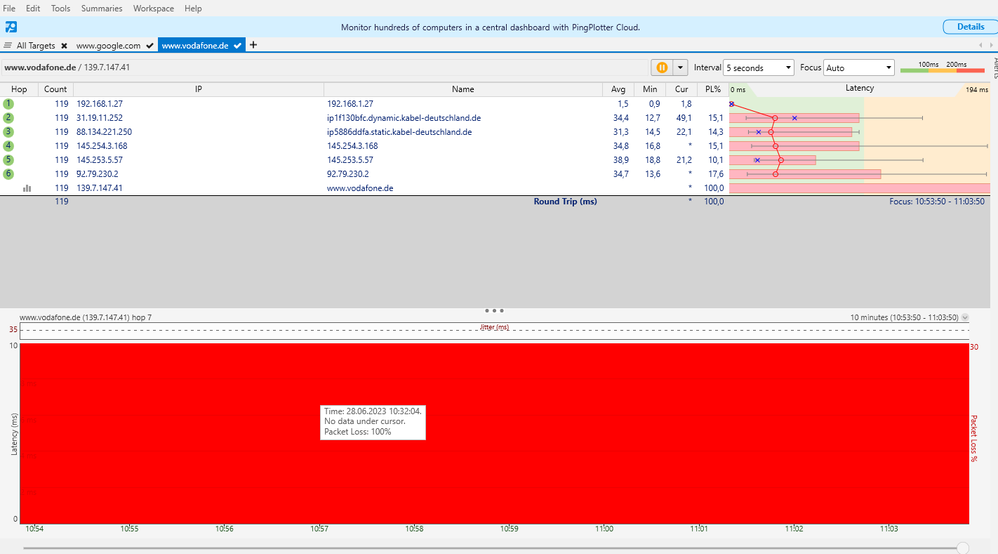The image size is (998, 554).
Task: Select ip1f130bfc.dynamic.kabel-deutschland.de name
Action: (x=404, y=118)
